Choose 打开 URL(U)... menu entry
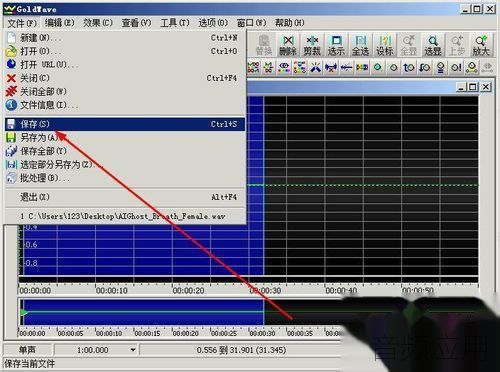500x372 pixels. click(125, 64)
